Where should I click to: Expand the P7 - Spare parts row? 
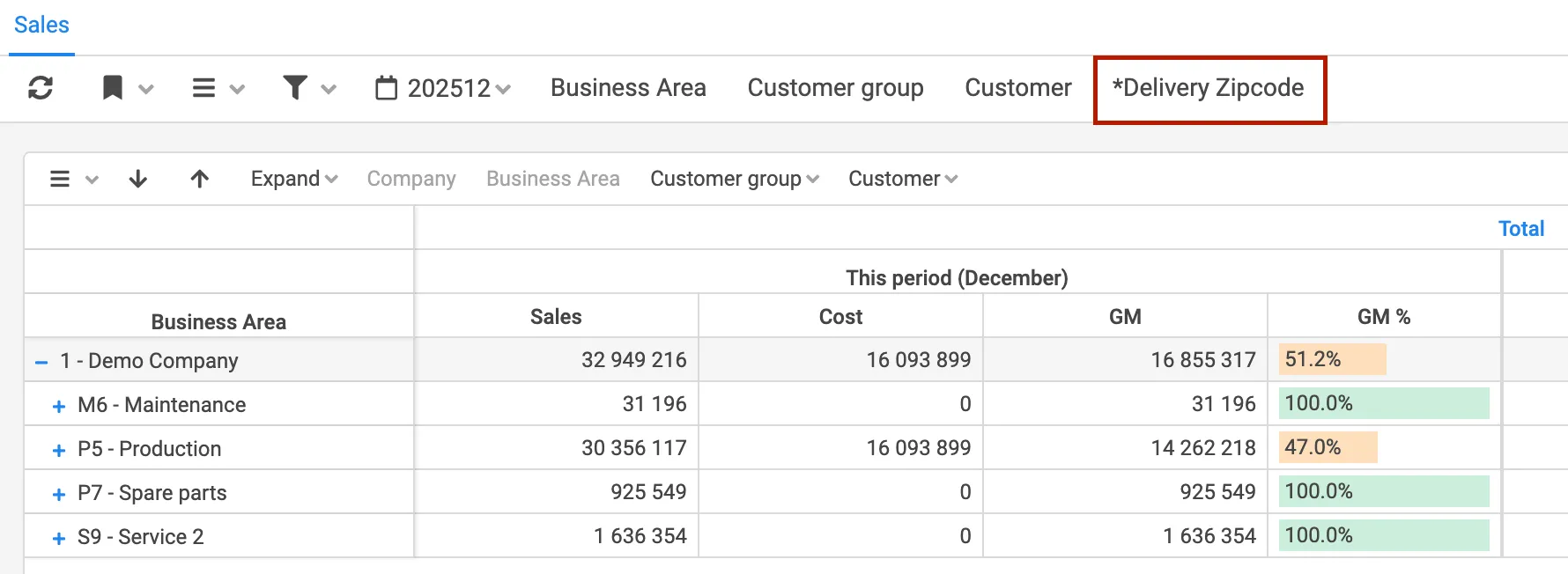[x=59, y=494]
